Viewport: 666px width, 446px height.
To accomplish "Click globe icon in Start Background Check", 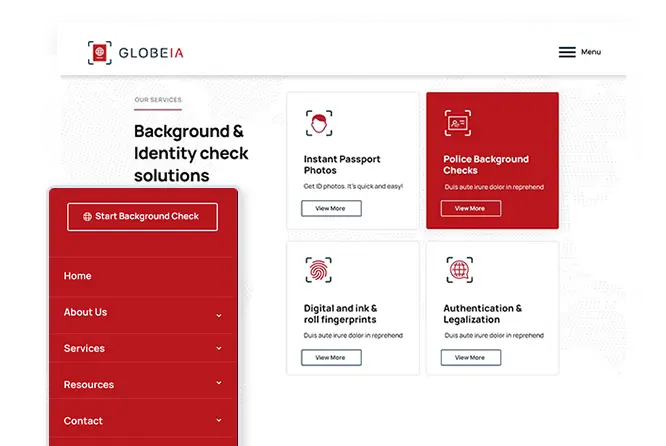I will [x=87, y=217].
